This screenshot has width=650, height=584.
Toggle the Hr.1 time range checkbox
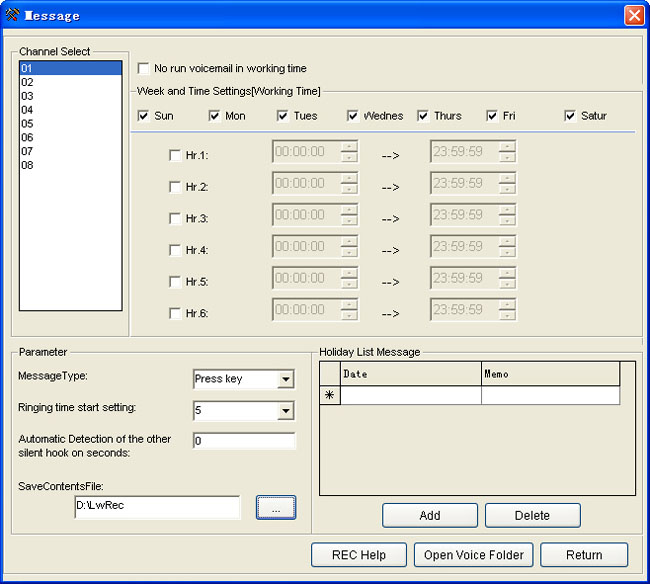tap(176, 155)
